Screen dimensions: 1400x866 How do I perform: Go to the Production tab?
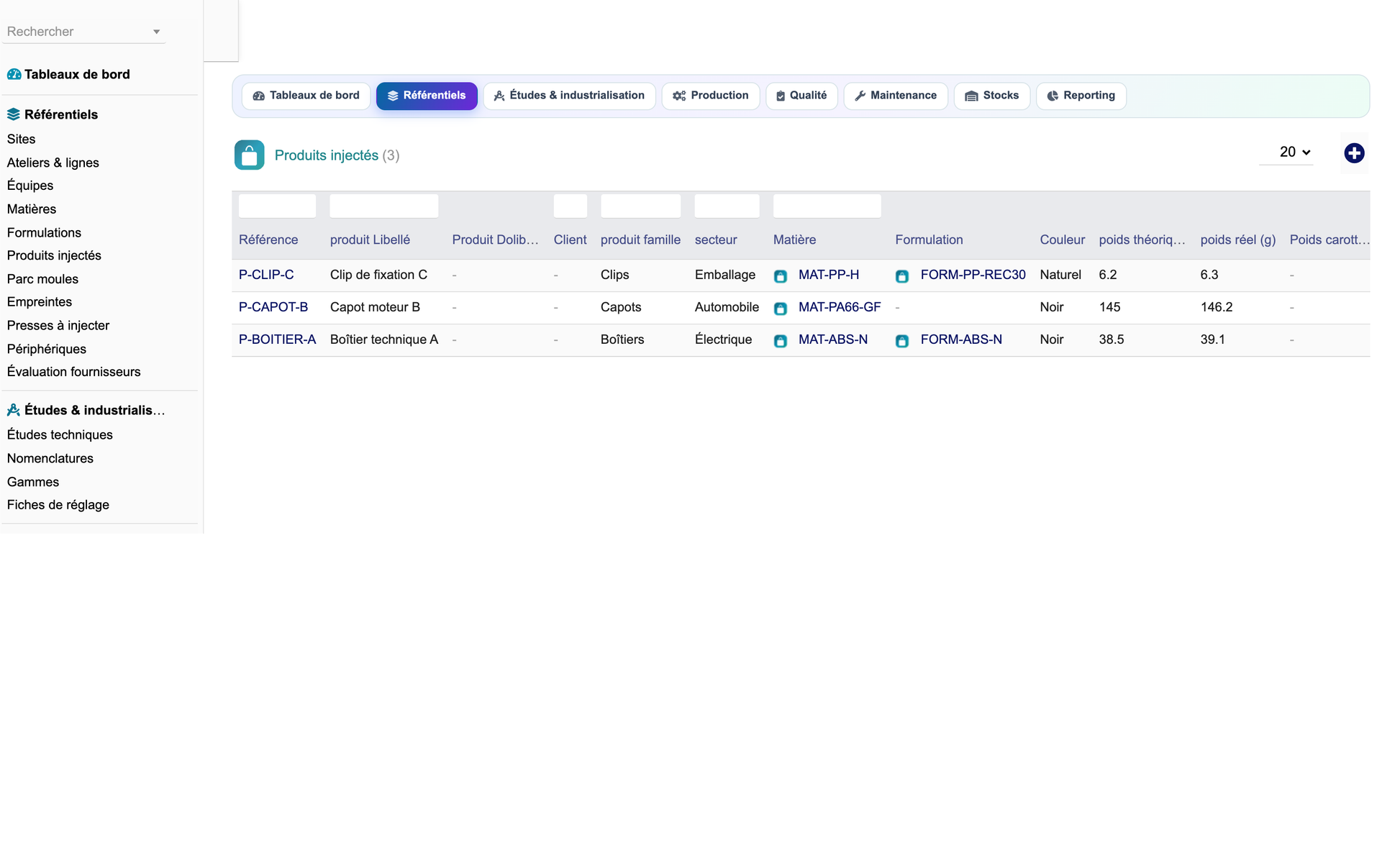coord(710,96)
